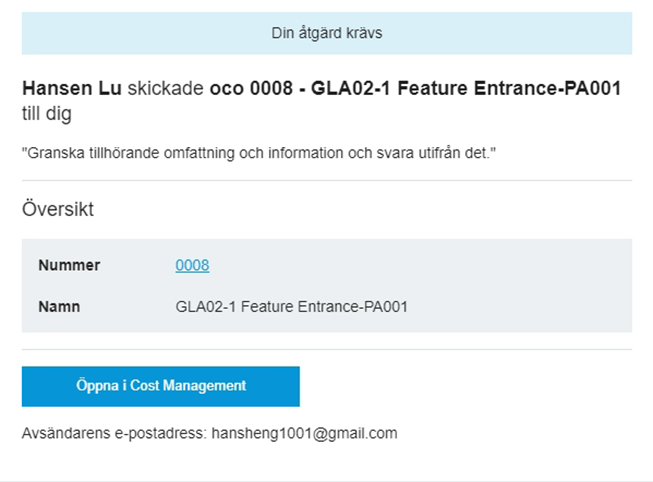This screenshot has height=482, width=653.
Task: Open the 0008 number link
Action: [x=192, y=265]
